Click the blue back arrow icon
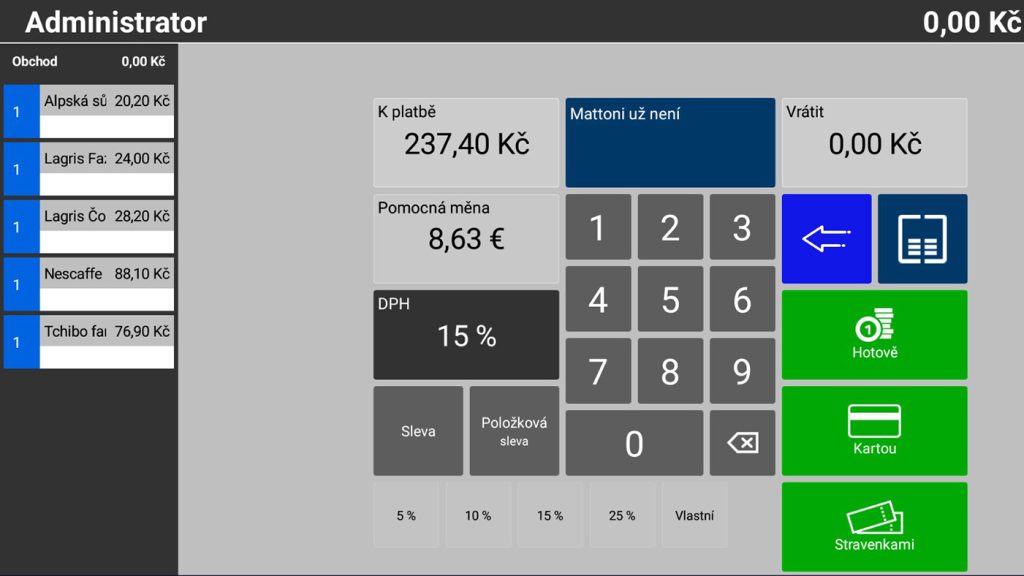The image size is (1024, 576). click(x=826, y=239)
